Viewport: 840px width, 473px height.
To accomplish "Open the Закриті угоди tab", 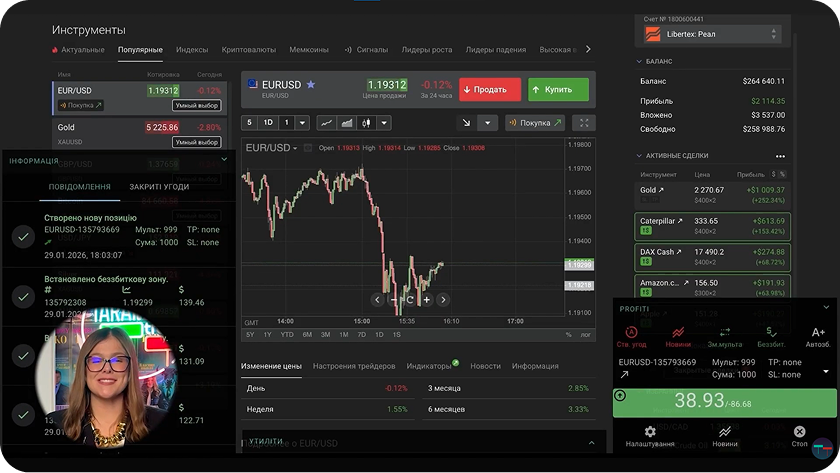I will pyautogui.click(x=159, y=187).
